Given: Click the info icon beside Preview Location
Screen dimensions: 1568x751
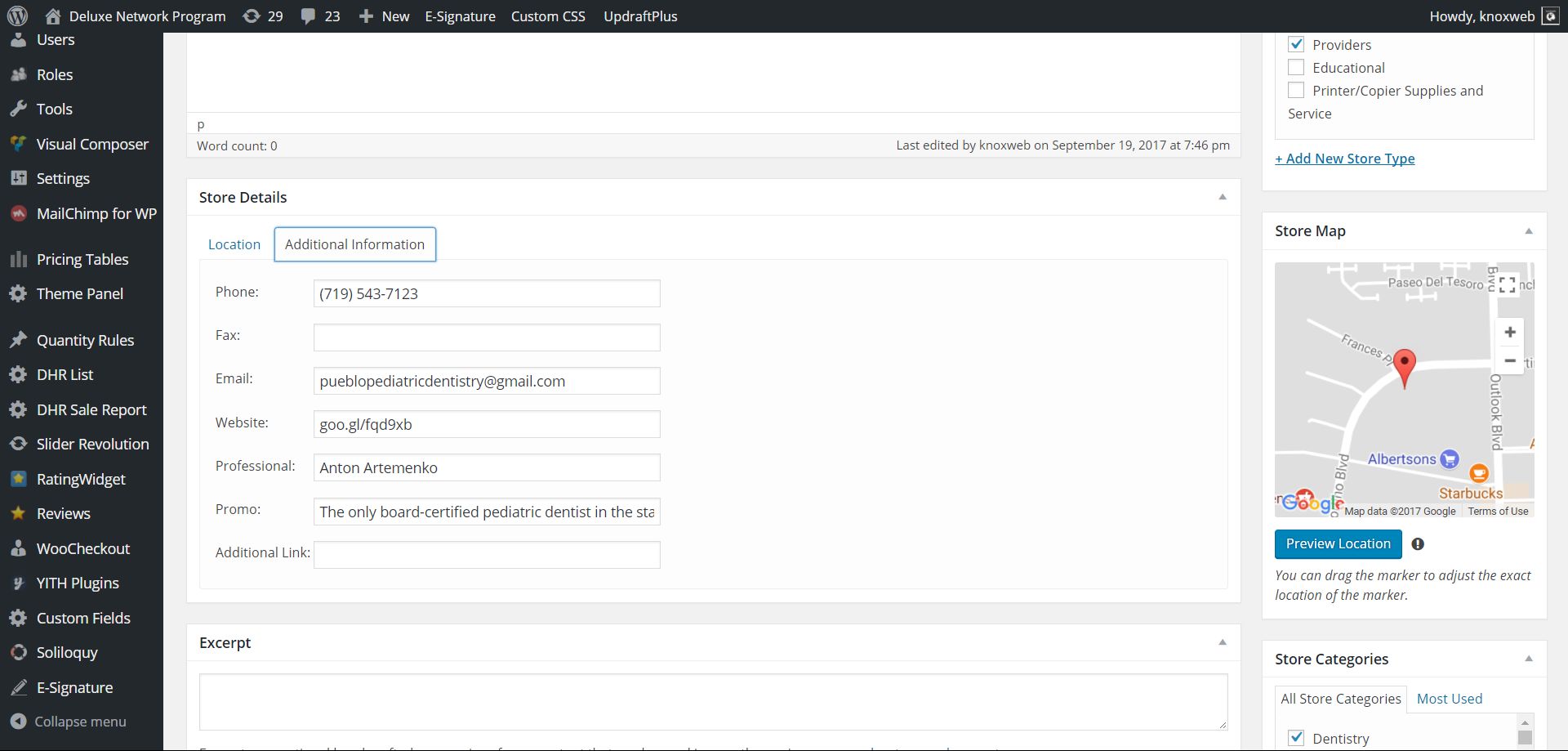Looking at the screenshot, I should tap(1418, 544).
